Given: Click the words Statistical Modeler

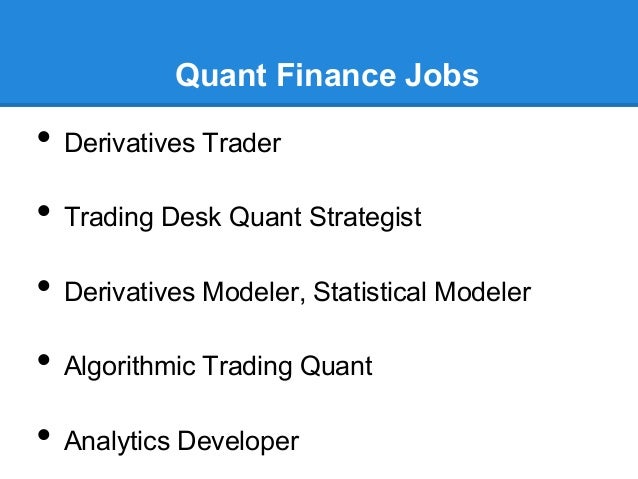Looking at the screenshot, I should 422,292.
